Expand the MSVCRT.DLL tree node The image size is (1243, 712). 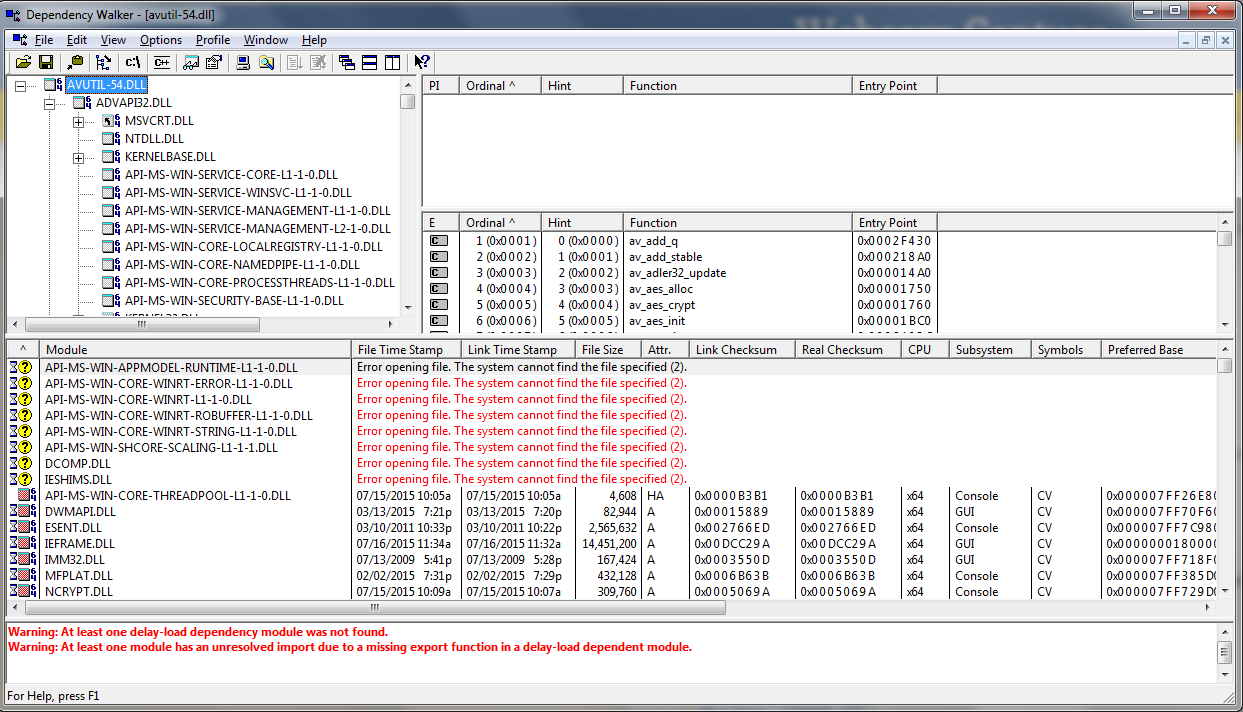78,122
